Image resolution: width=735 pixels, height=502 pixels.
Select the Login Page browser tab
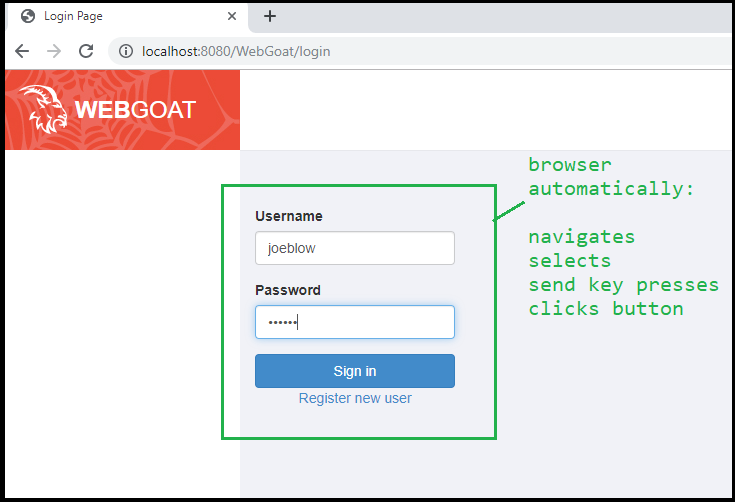point(127,16)
